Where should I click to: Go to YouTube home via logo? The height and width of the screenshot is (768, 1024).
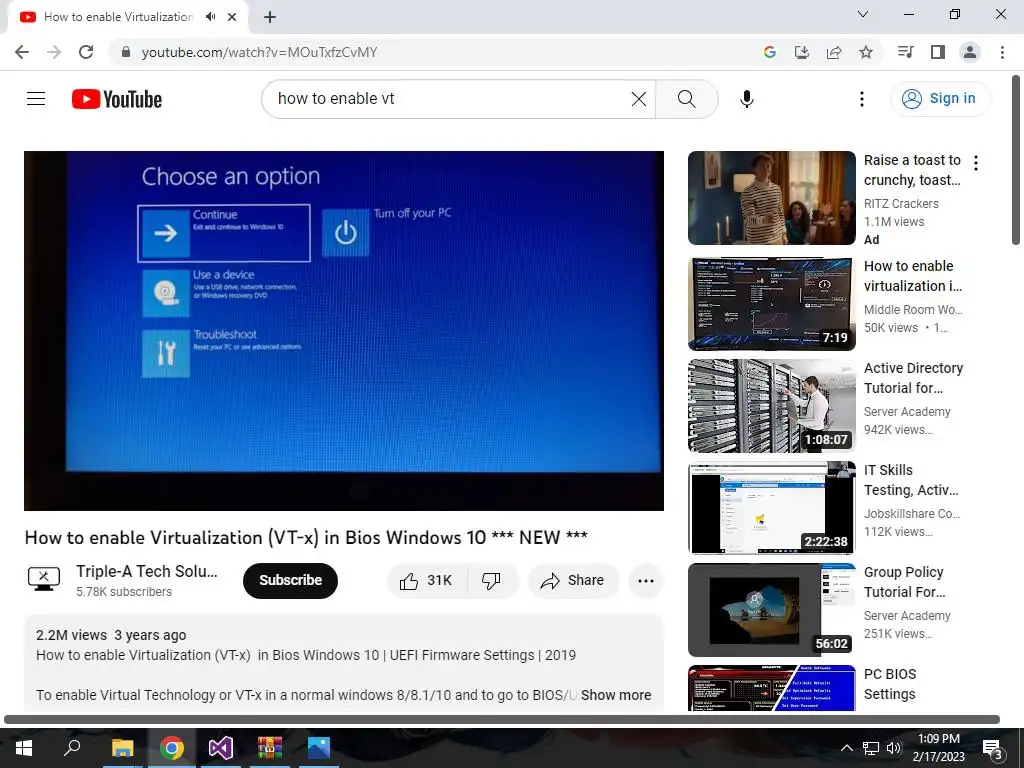point(117,99)
